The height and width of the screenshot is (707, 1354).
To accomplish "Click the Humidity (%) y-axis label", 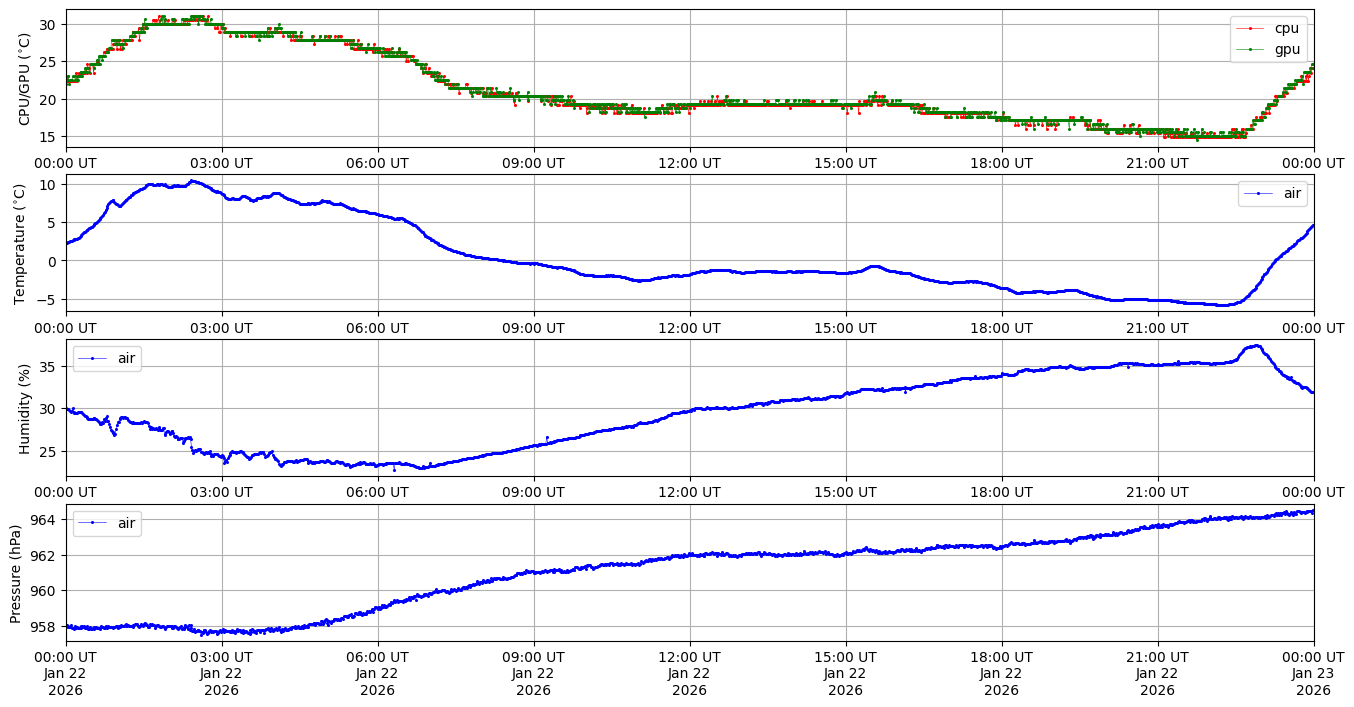I will (x=25, y=408).
